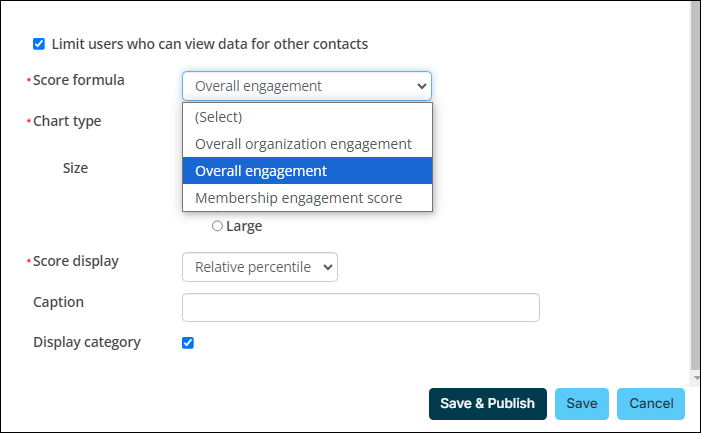Click the Cancel button
701x433 pixels.
point(651,404)
